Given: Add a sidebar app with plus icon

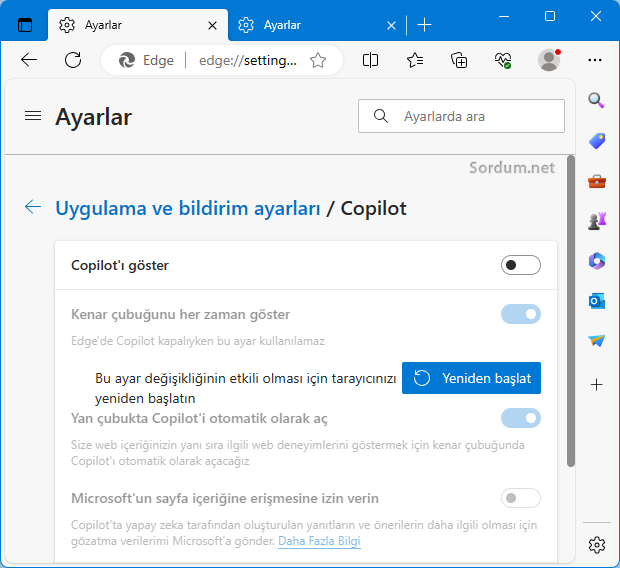Looking at the screenshot, I should (596, 384).
